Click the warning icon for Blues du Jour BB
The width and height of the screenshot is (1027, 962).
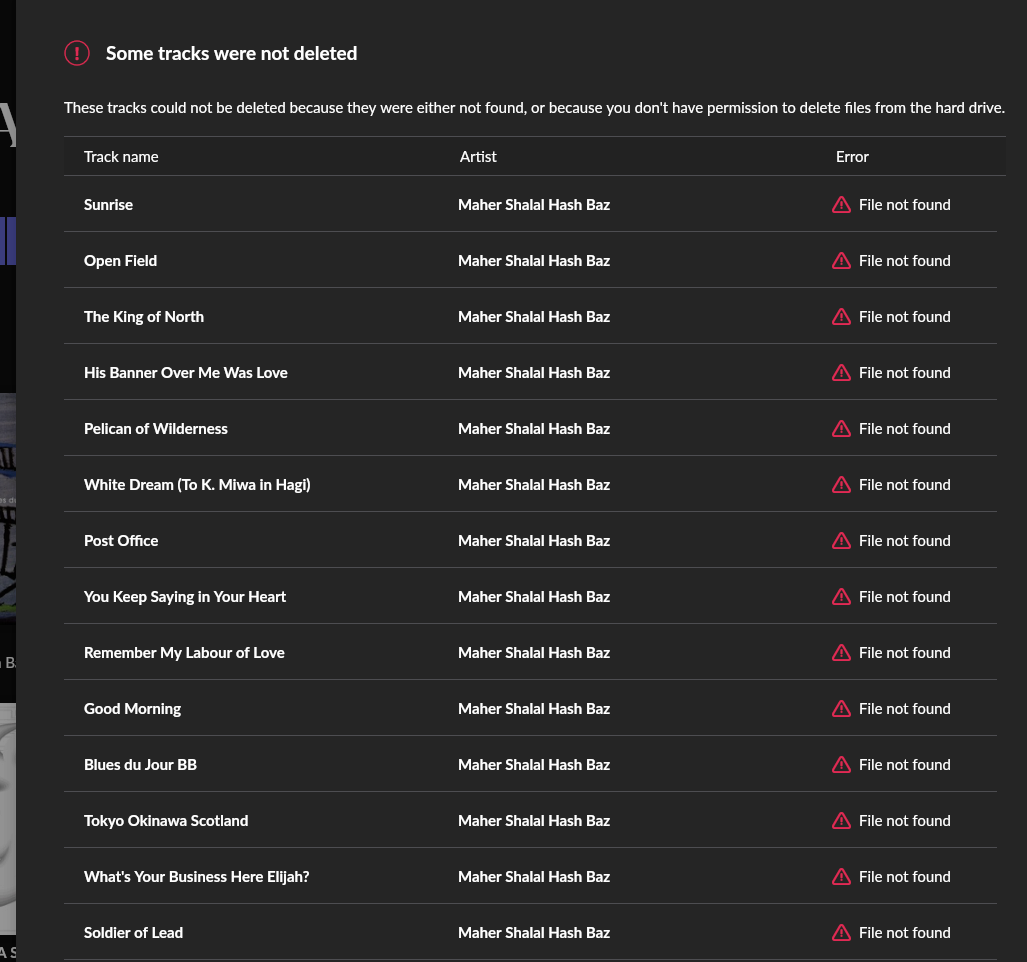841,765
